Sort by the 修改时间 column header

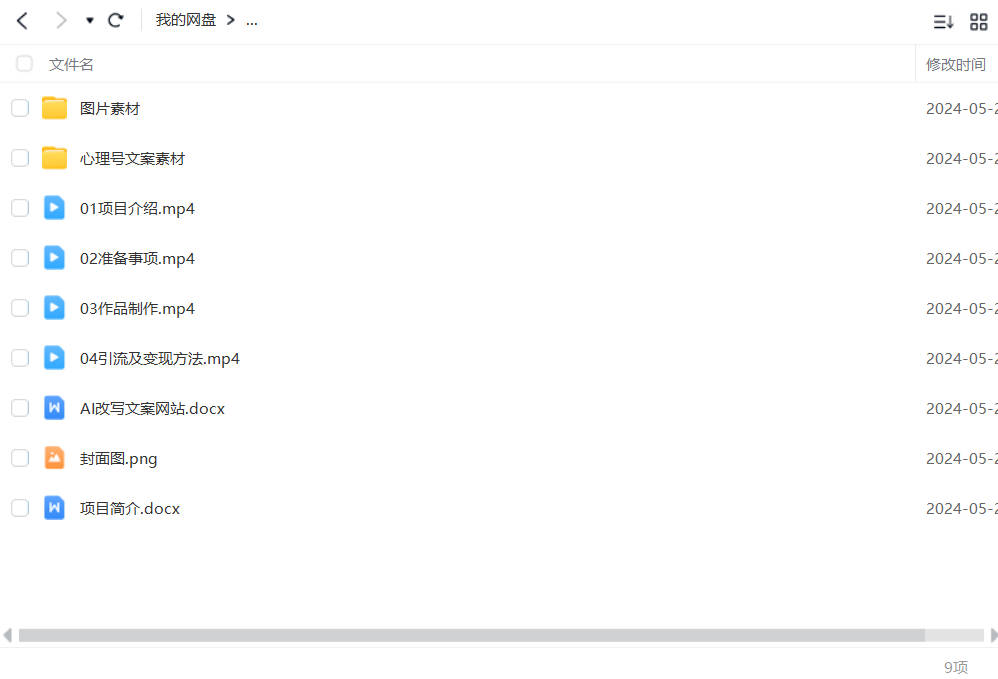(955, 64)
